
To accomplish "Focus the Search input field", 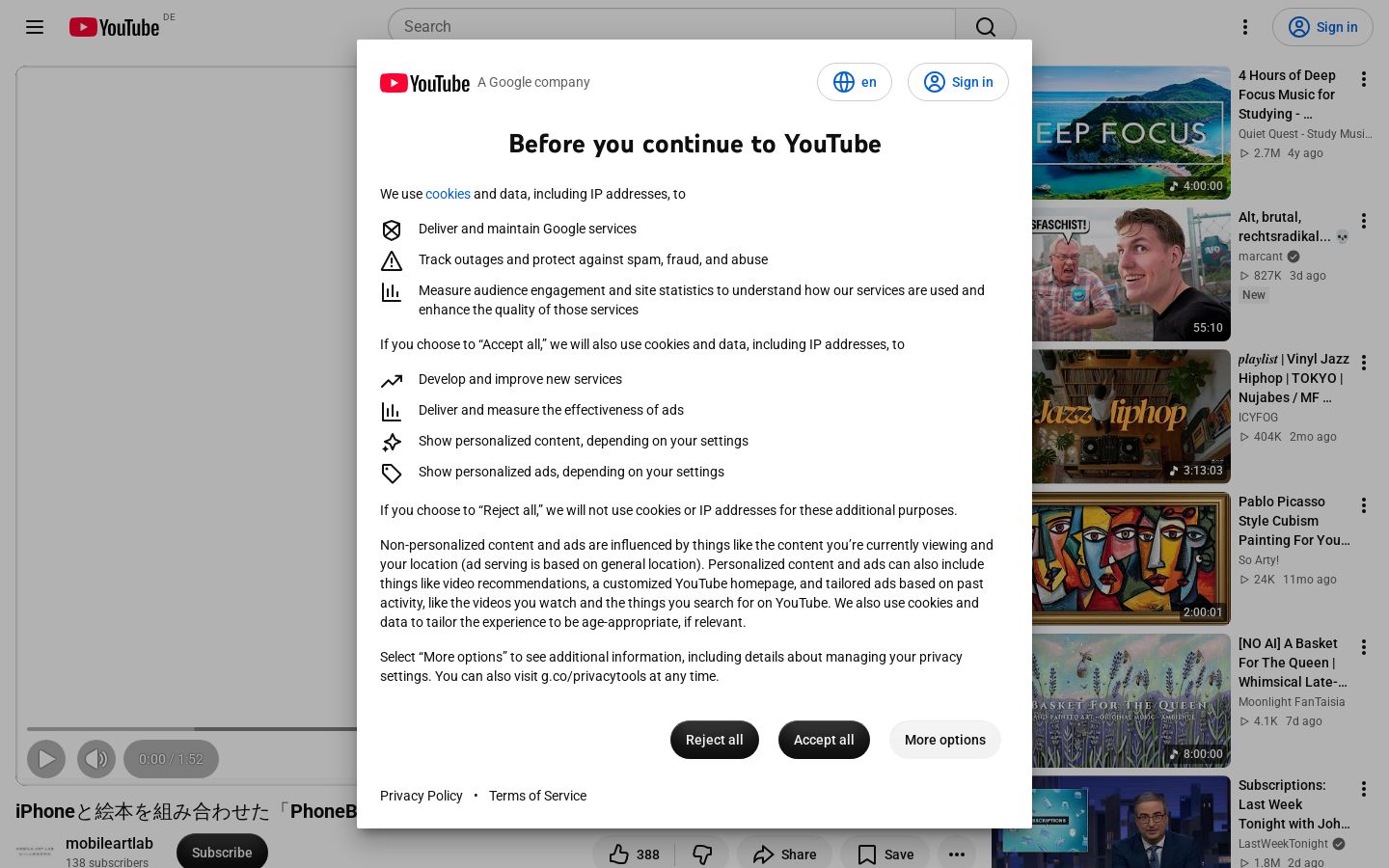I will [x=671, y=27].
